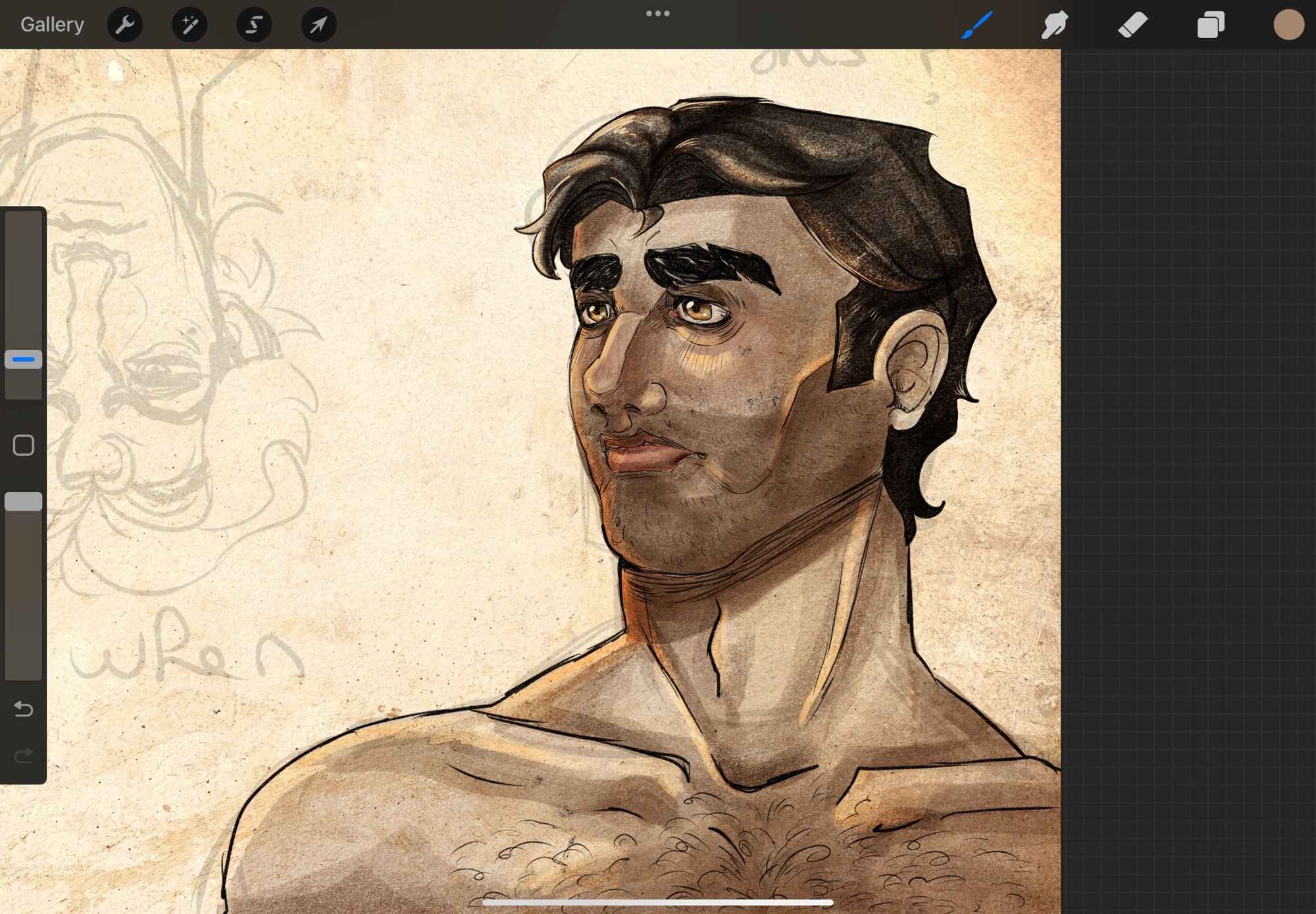Tap the square modify button in sidebar
This screenshot has height=914, width=1316.
pos(24,445)
